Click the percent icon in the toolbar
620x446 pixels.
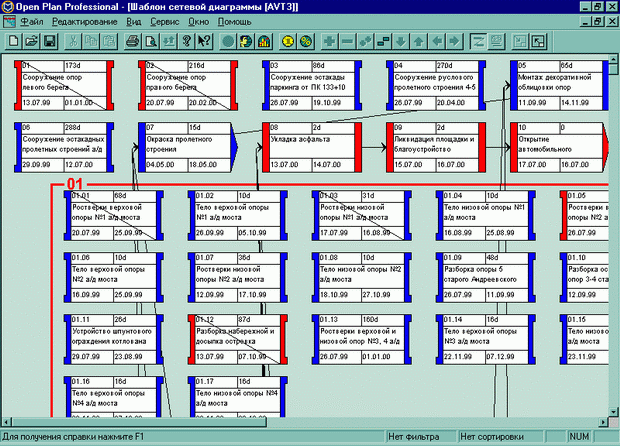(306, 41)
